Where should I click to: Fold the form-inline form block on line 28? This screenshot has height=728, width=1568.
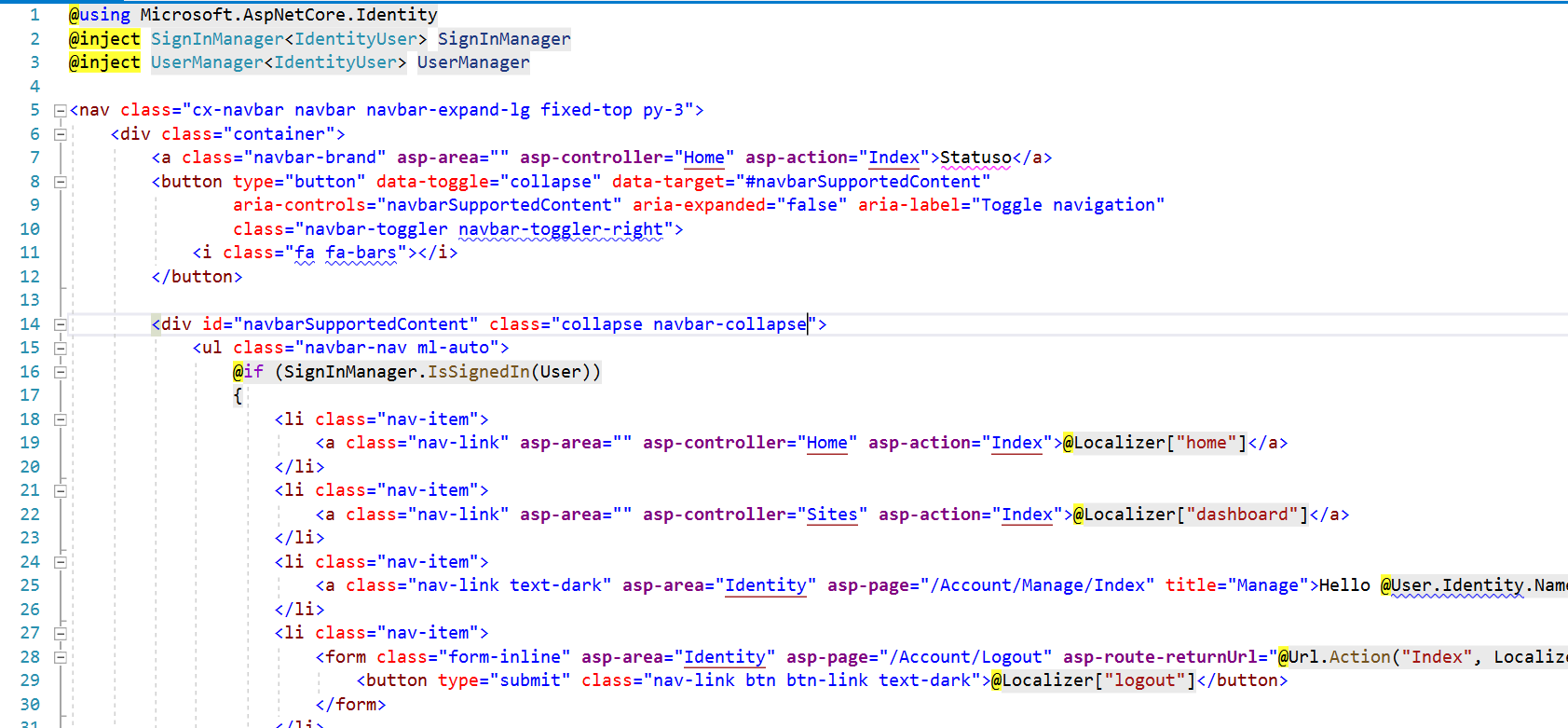click(61, 657)
